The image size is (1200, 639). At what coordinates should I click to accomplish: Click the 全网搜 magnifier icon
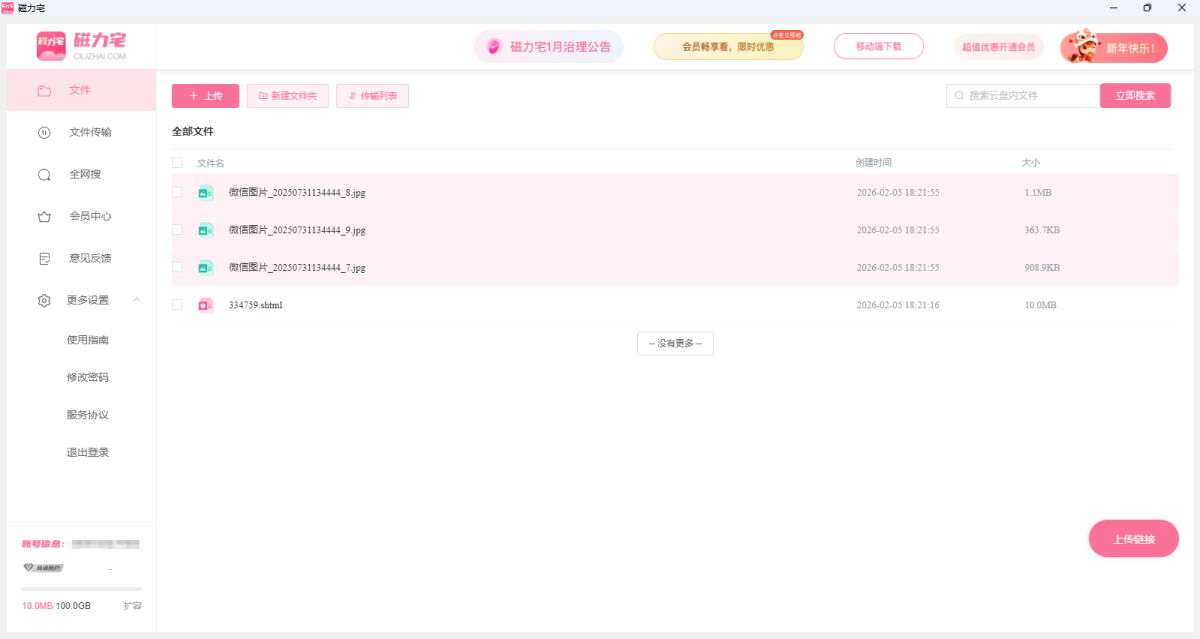(44, 175)
